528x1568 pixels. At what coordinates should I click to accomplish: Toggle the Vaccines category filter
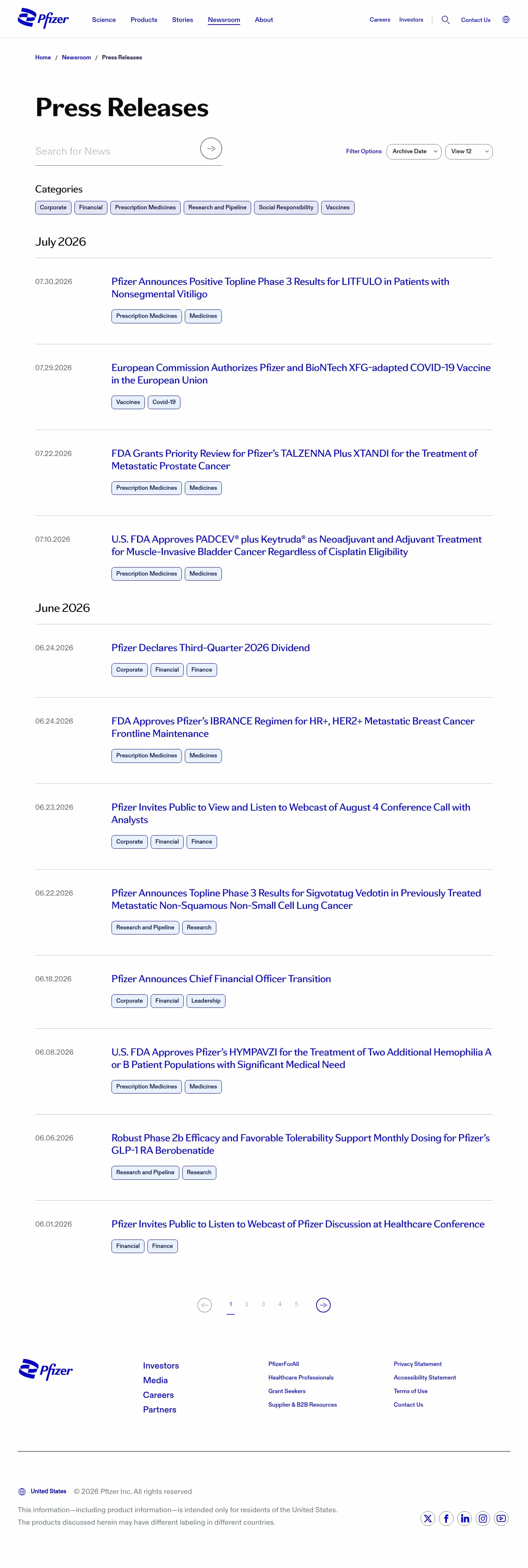pos(337,208)
